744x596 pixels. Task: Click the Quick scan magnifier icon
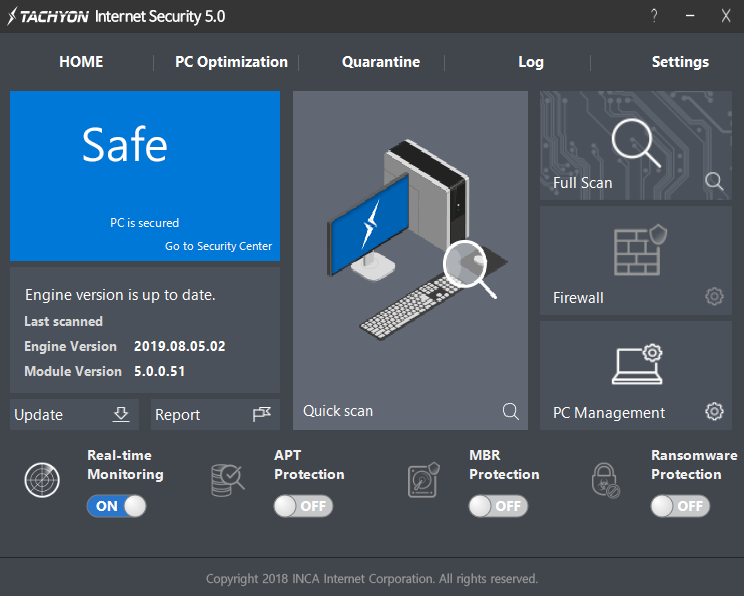pos(511,411)
